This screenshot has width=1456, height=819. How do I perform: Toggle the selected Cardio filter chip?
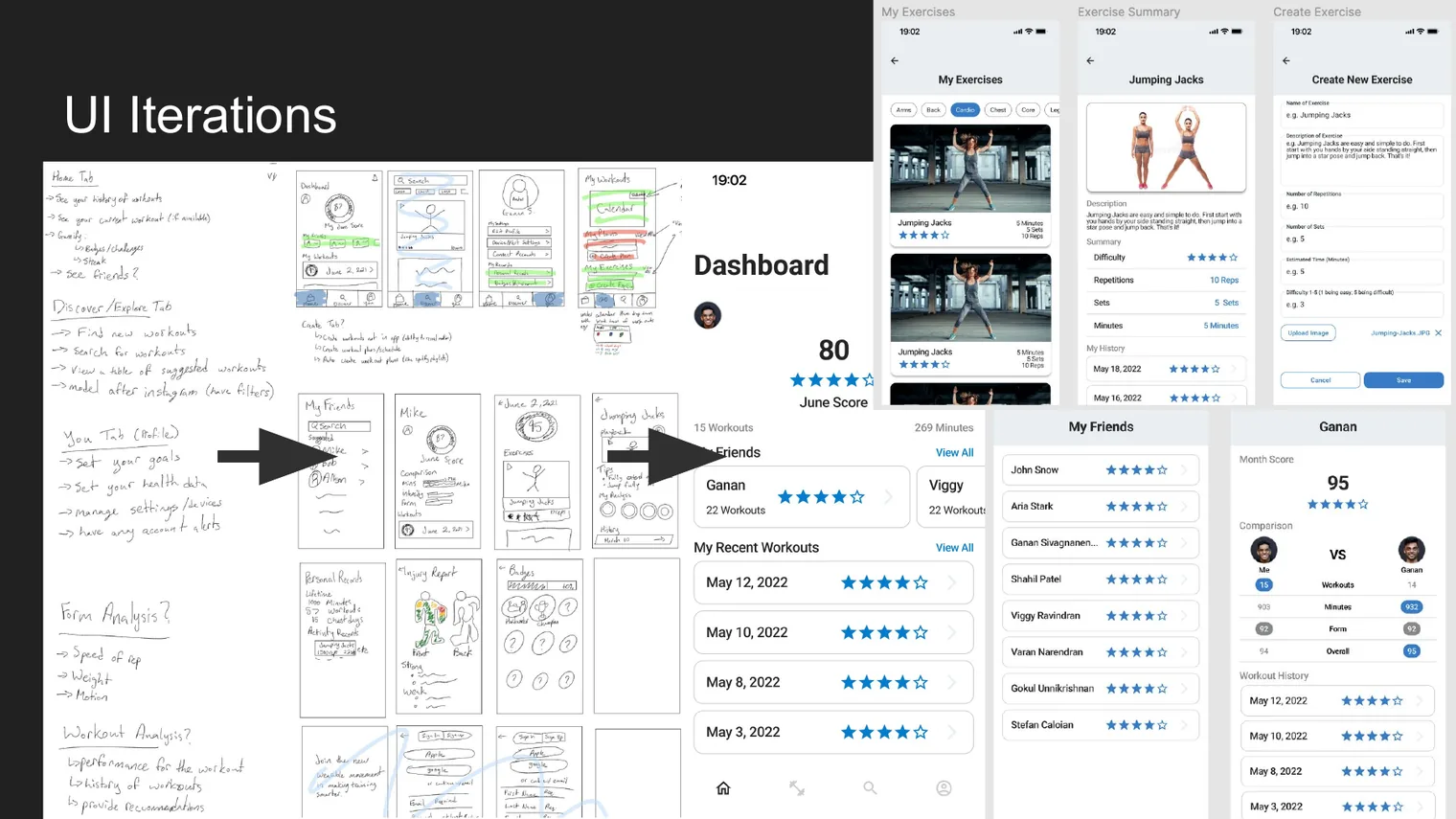(965, 110)
